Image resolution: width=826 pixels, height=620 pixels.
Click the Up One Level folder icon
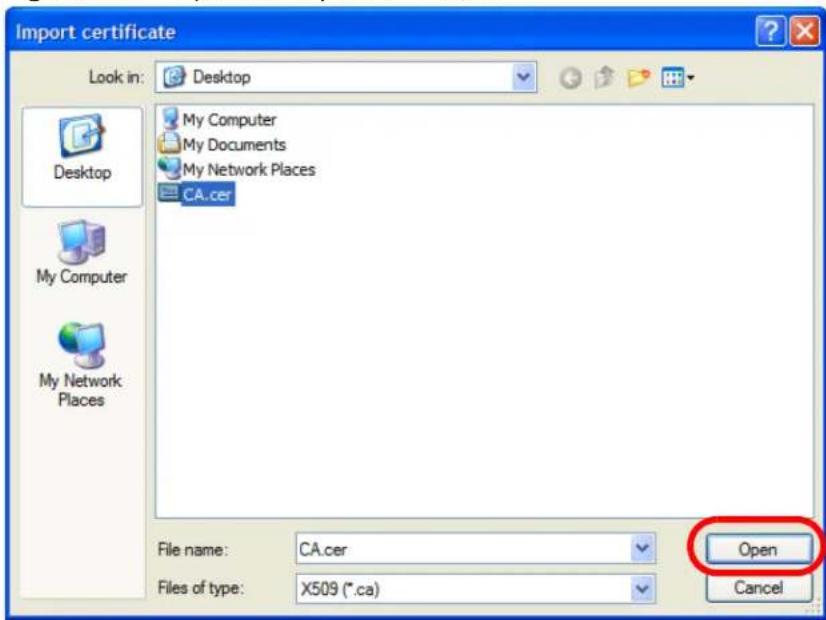[604, 77]
